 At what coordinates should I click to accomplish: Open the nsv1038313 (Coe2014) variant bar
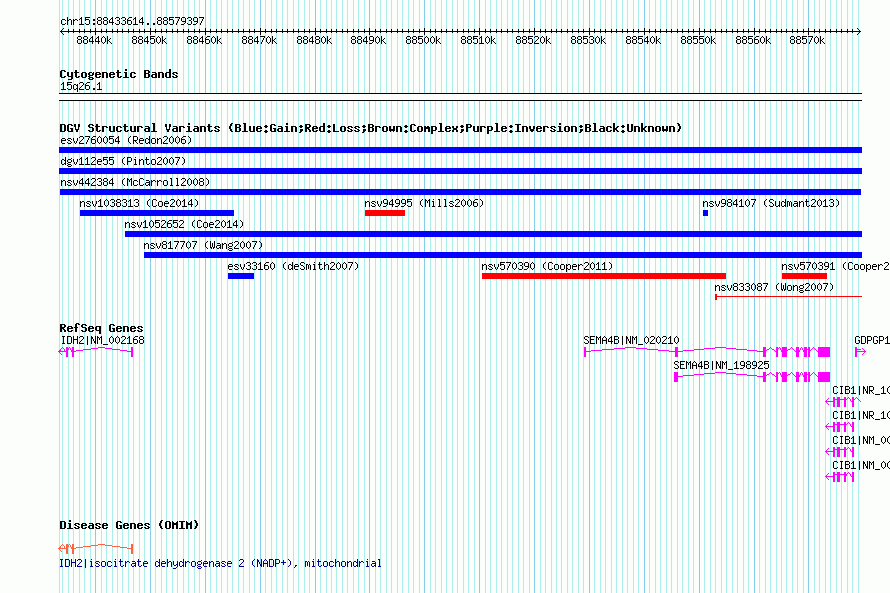click(x=157, y=213)
